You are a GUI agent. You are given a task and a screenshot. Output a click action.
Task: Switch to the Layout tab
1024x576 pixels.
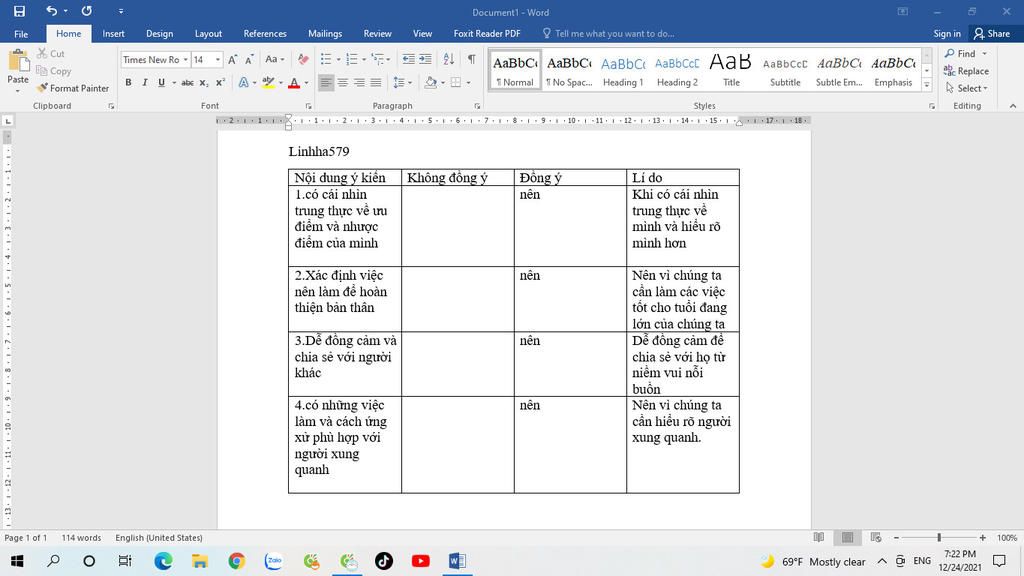tap(208, 34)
